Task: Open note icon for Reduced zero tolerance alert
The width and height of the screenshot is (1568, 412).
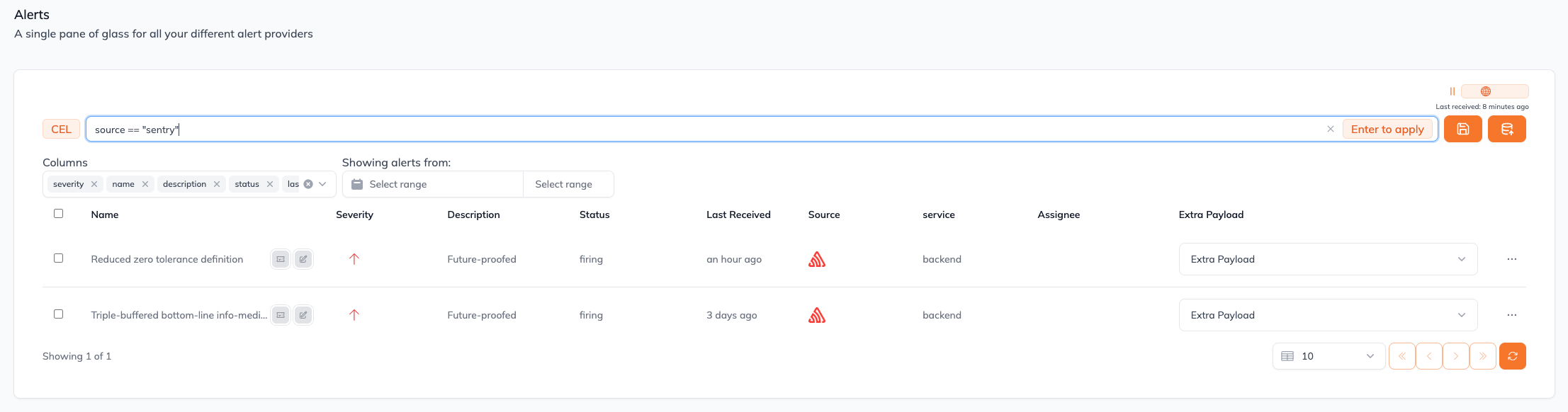Action: (281, 259)
